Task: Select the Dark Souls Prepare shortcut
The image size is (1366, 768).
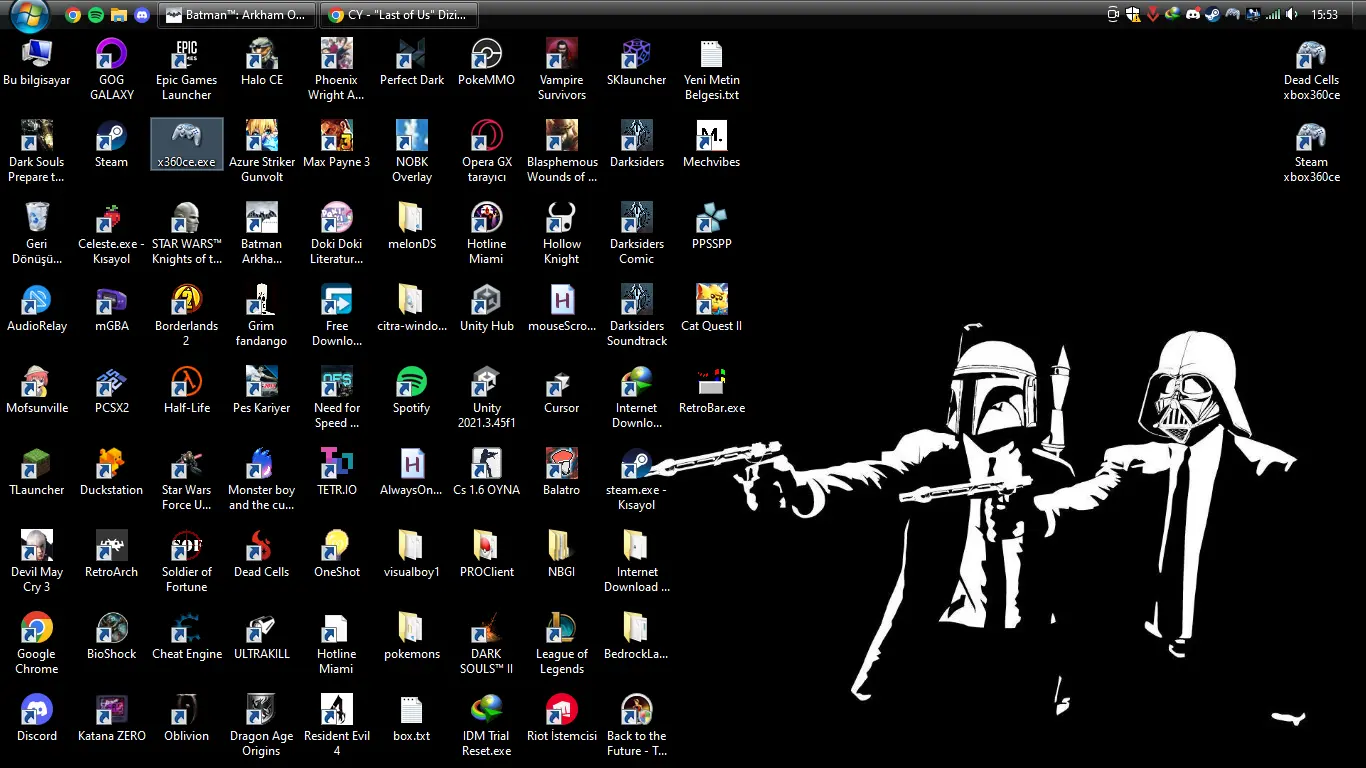Action: (37, 151)
